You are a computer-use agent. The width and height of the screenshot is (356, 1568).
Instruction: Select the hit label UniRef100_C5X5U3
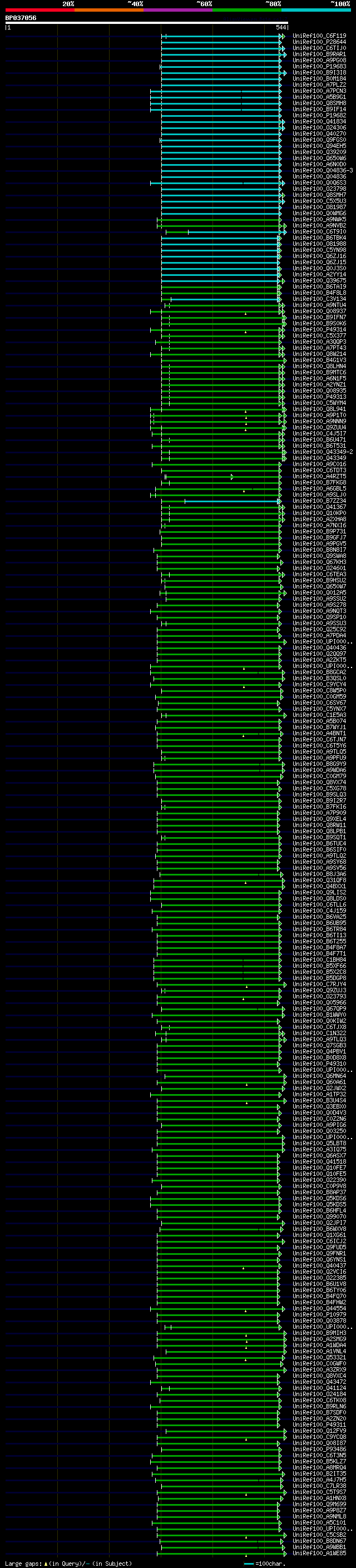pyautogui.click(x=319, y=201)
